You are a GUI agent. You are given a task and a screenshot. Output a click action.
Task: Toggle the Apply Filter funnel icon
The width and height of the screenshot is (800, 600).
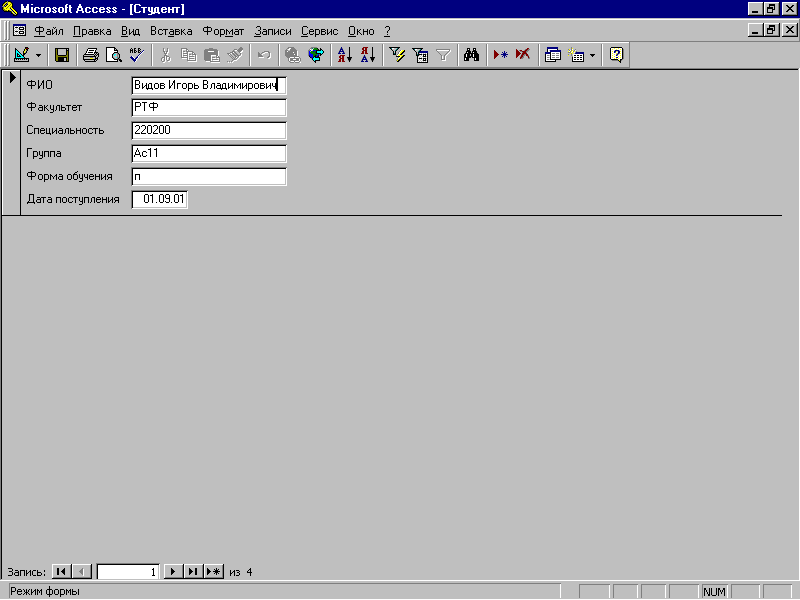pos(443,55)
